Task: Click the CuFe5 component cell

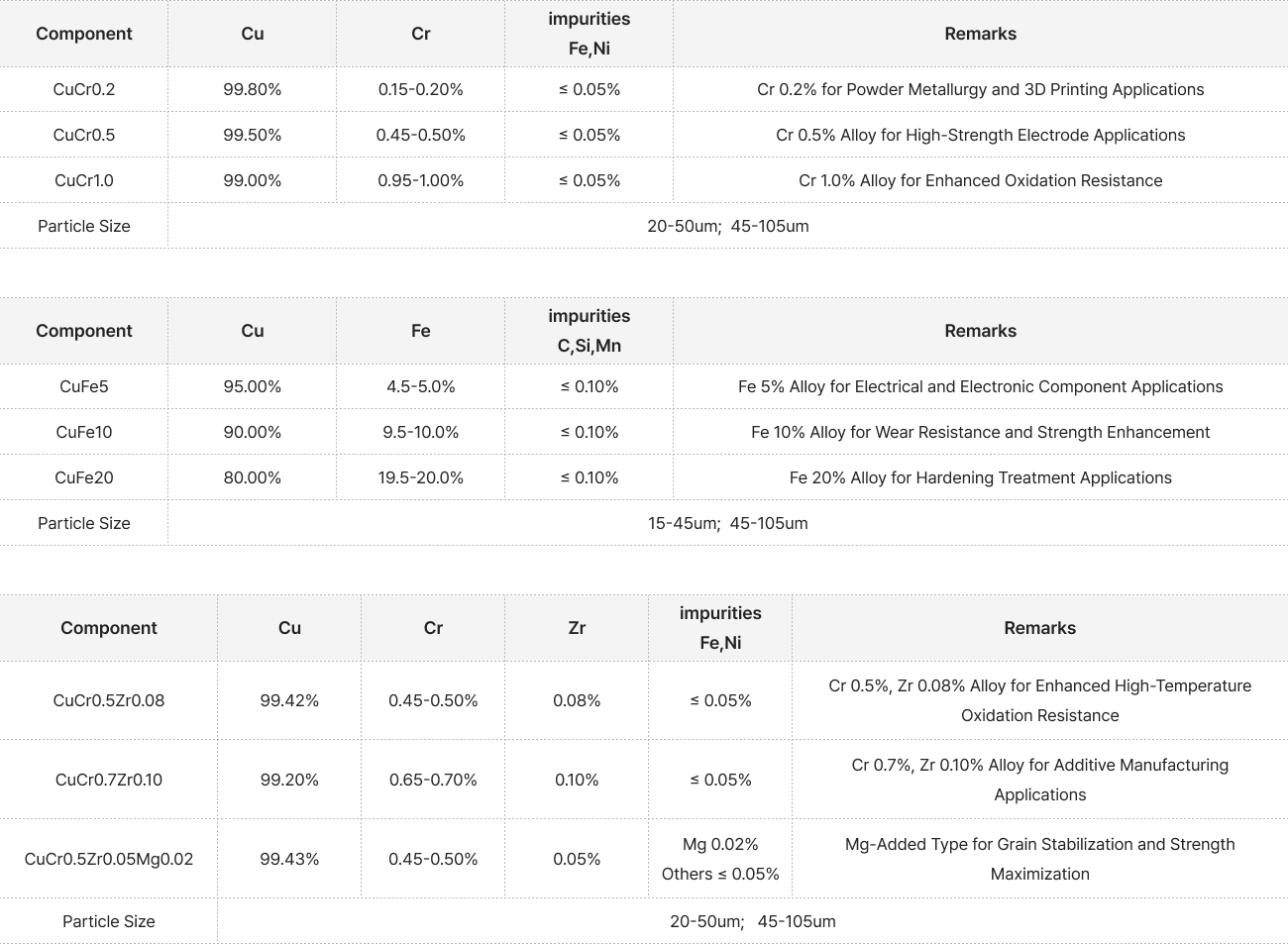Action: (84, 386)
